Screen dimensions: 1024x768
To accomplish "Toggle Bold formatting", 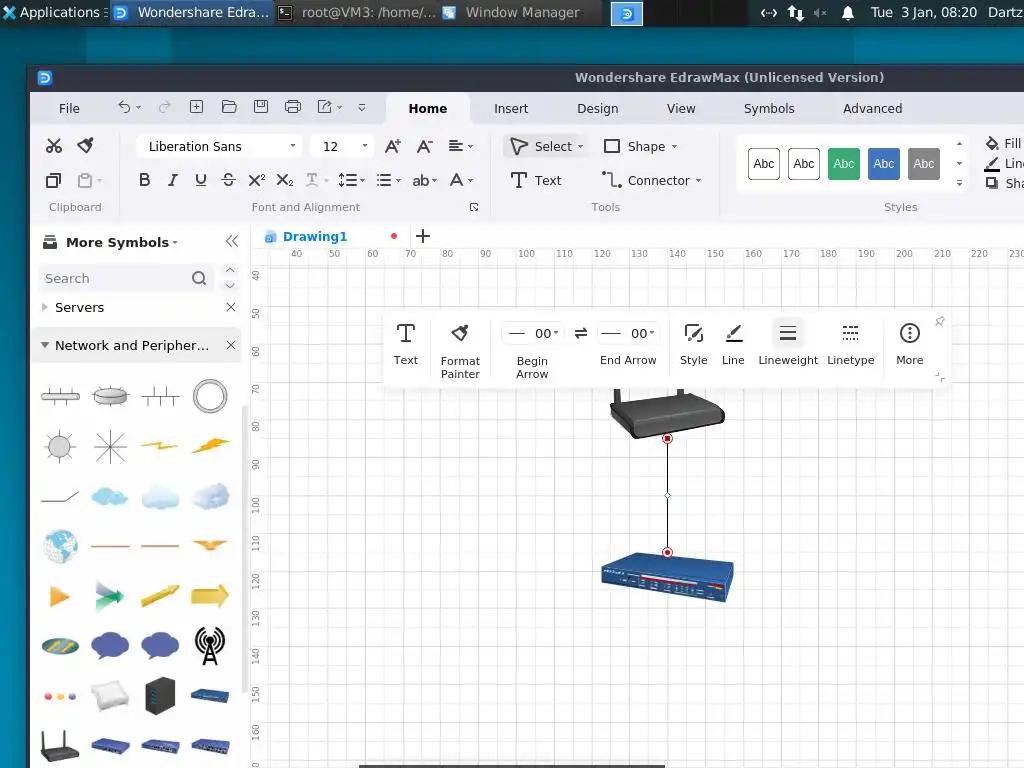I will pos(144,180).
